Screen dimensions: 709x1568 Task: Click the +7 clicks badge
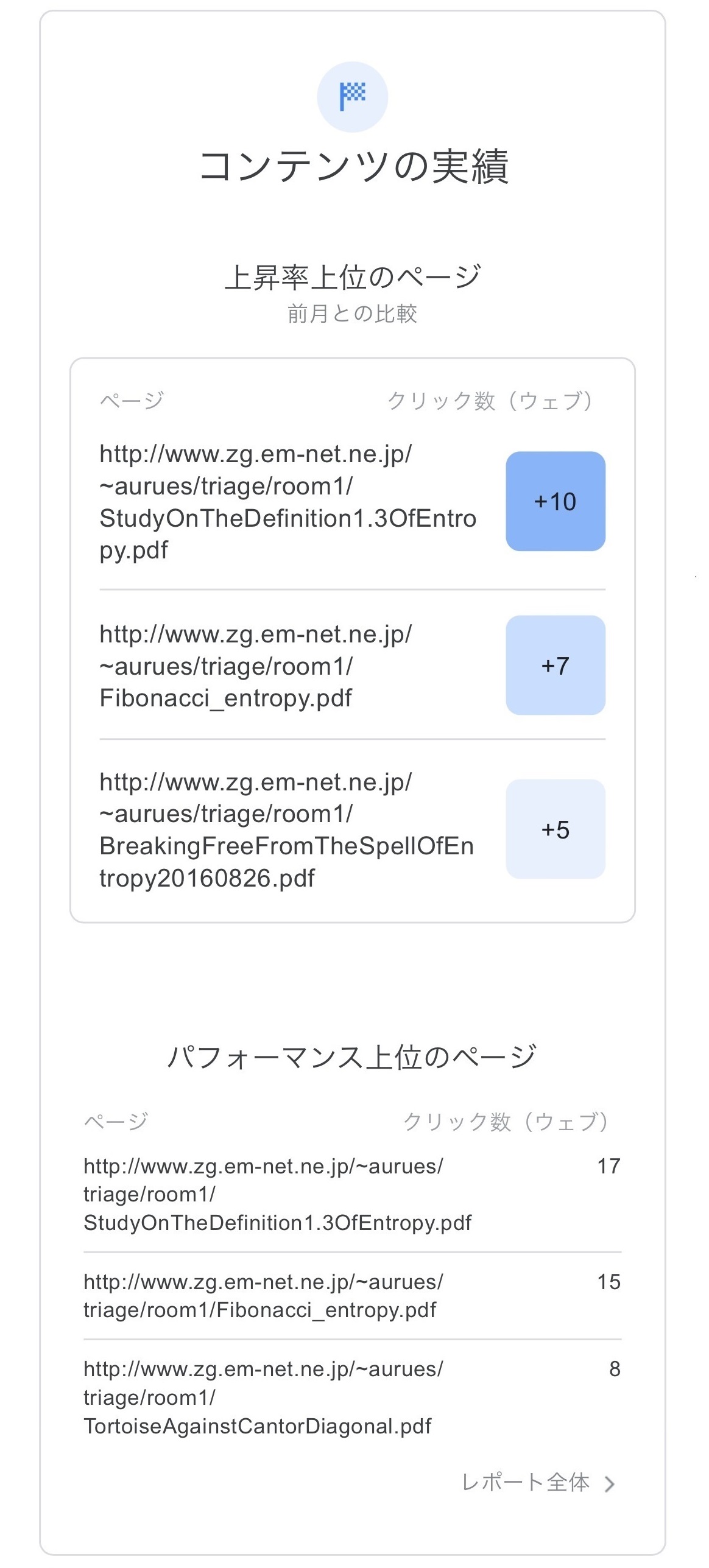tap(555, 665)
